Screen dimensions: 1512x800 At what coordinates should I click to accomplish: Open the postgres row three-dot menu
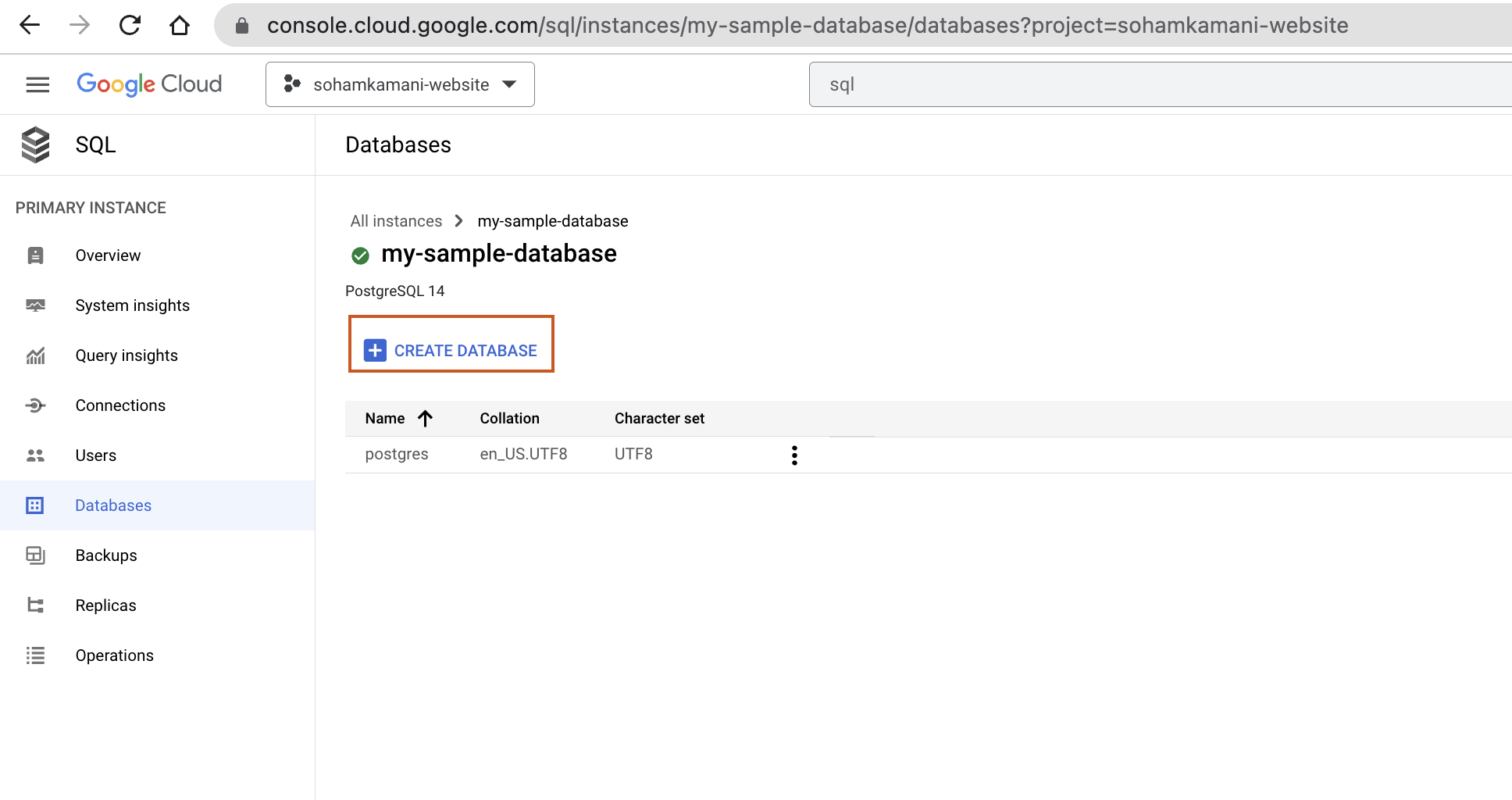794,455
